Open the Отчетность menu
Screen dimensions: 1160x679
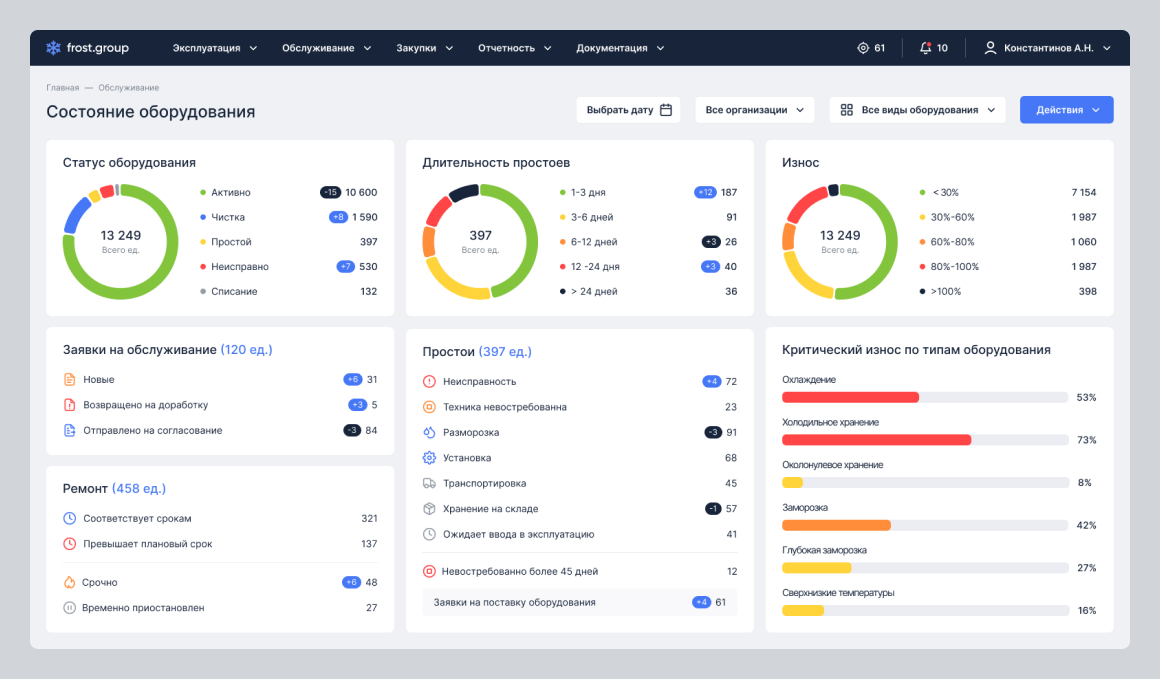(515, 48)
